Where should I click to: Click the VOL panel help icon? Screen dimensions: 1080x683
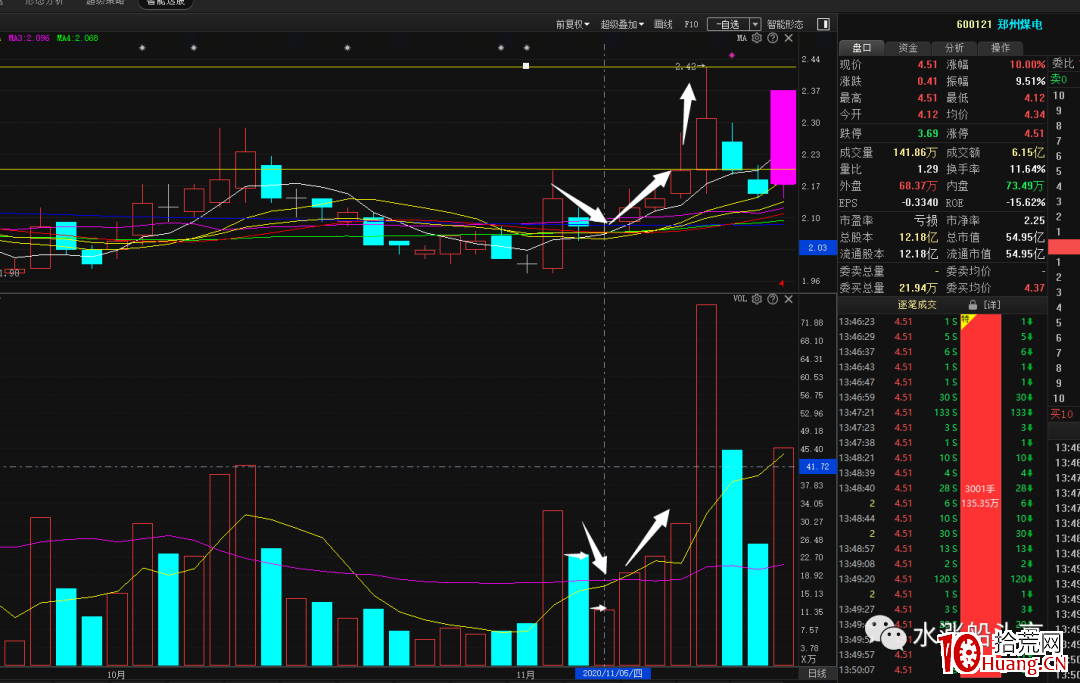772,299
